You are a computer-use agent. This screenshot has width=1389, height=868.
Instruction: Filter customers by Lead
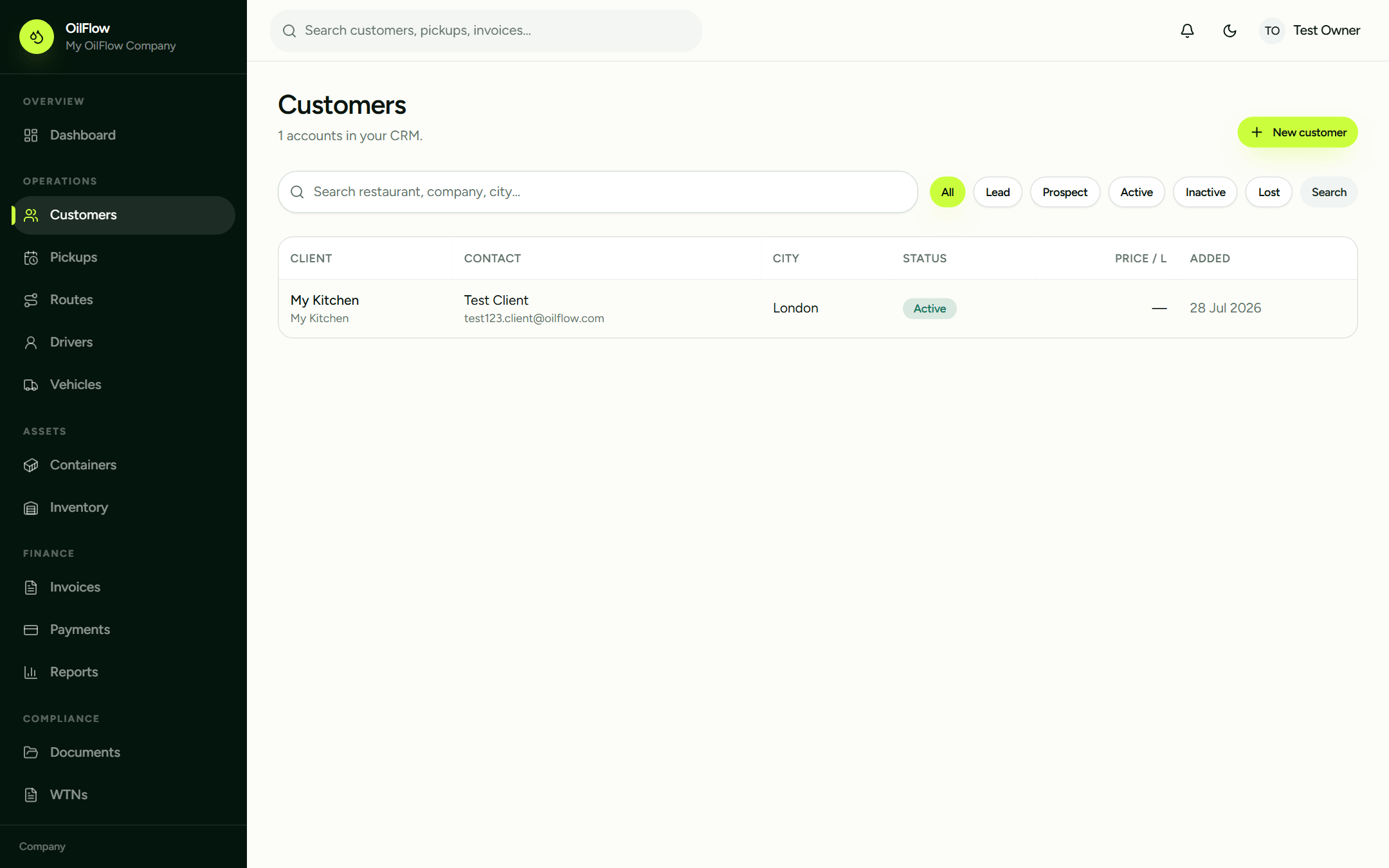click(x=997, y=192)
